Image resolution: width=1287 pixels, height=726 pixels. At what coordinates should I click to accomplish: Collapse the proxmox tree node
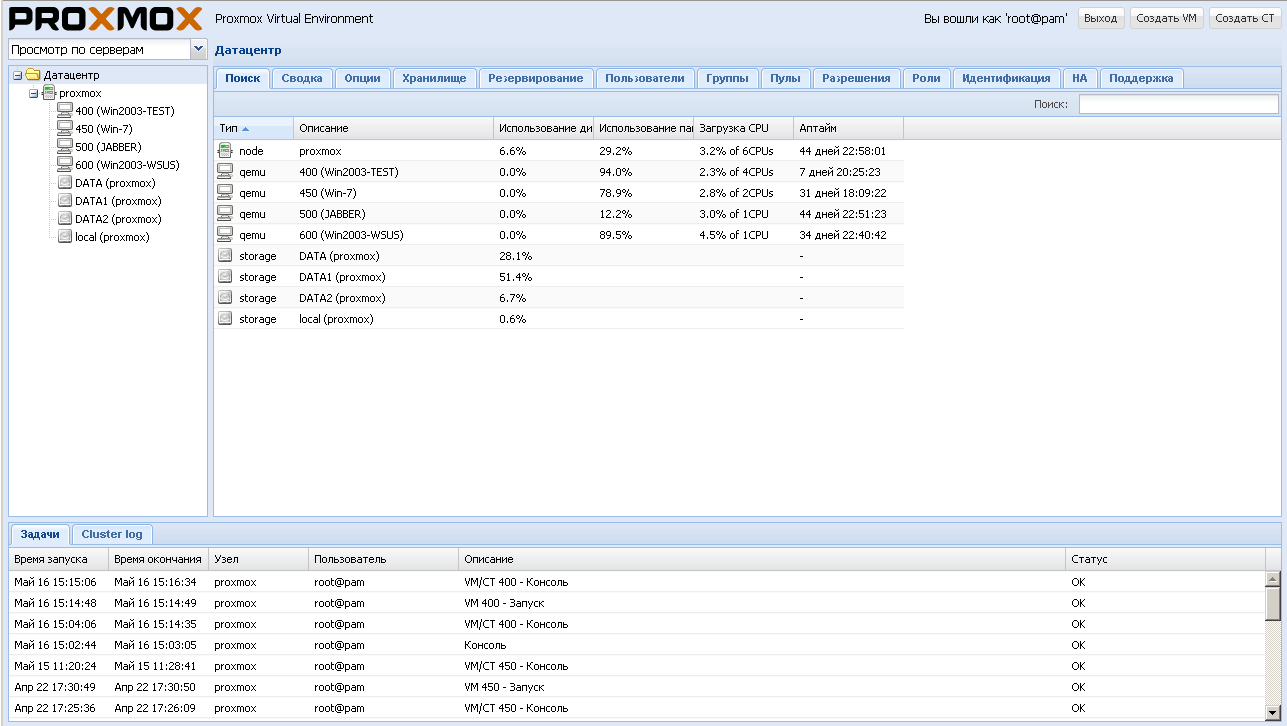(x=33, y=93)
